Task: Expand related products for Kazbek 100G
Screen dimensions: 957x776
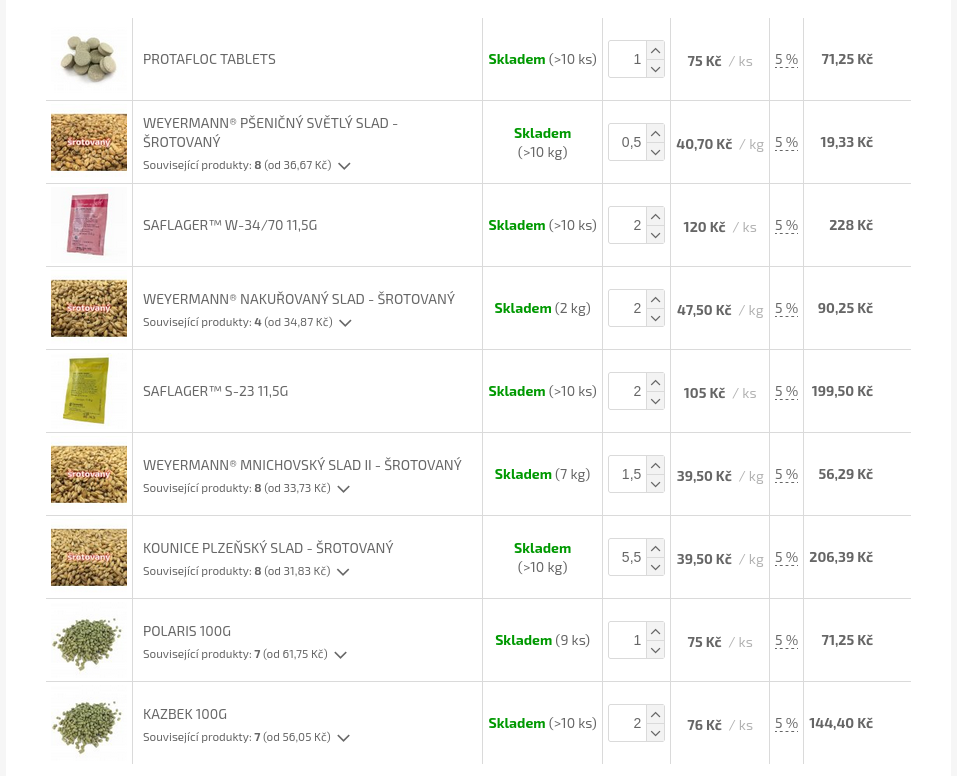Action: pos(343,738)
